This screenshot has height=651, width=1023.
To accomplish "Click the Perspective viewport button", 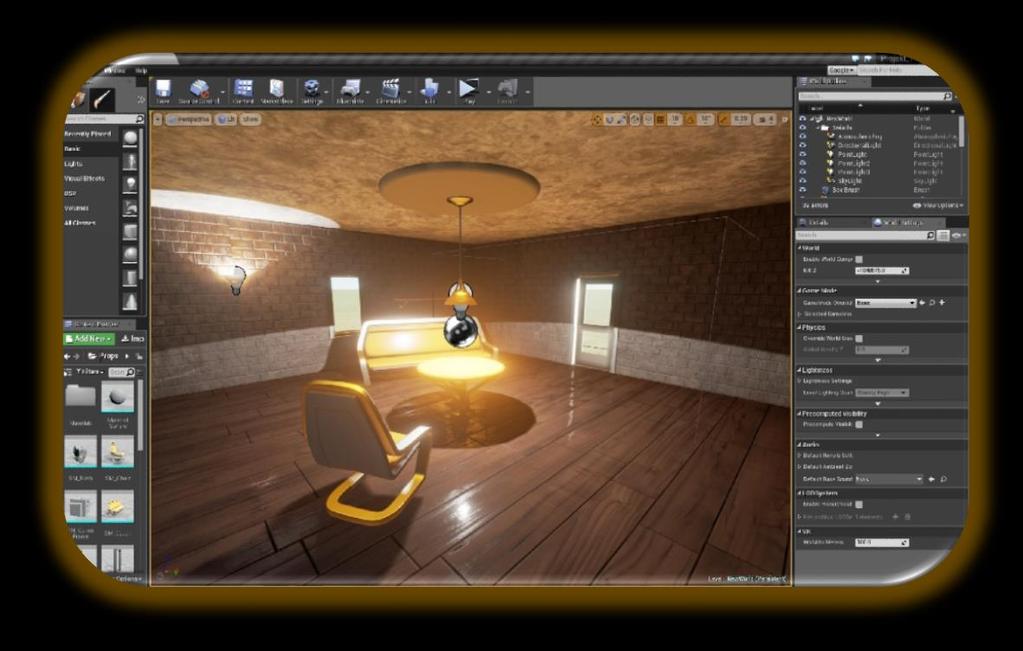I will (x=189, y=119).
